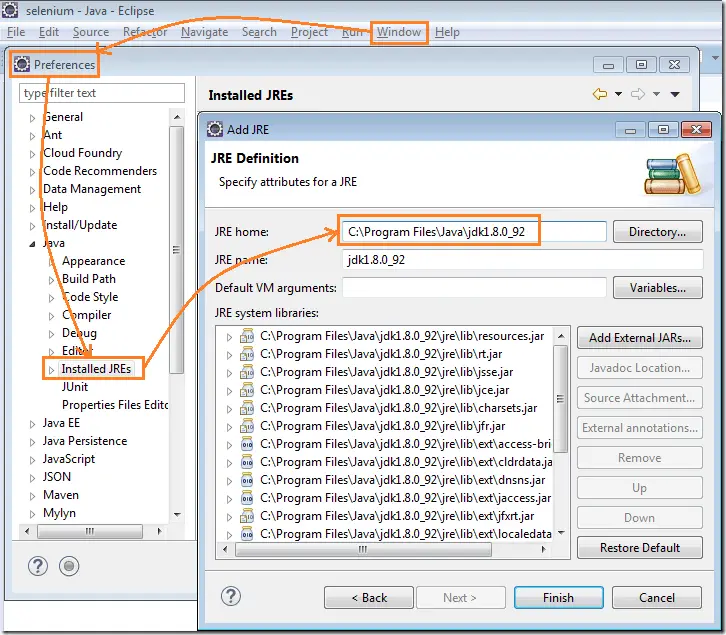Open the view menu triangle in Preferences header
The width and height of the screenshot is (726, 635).
(675, 94)
